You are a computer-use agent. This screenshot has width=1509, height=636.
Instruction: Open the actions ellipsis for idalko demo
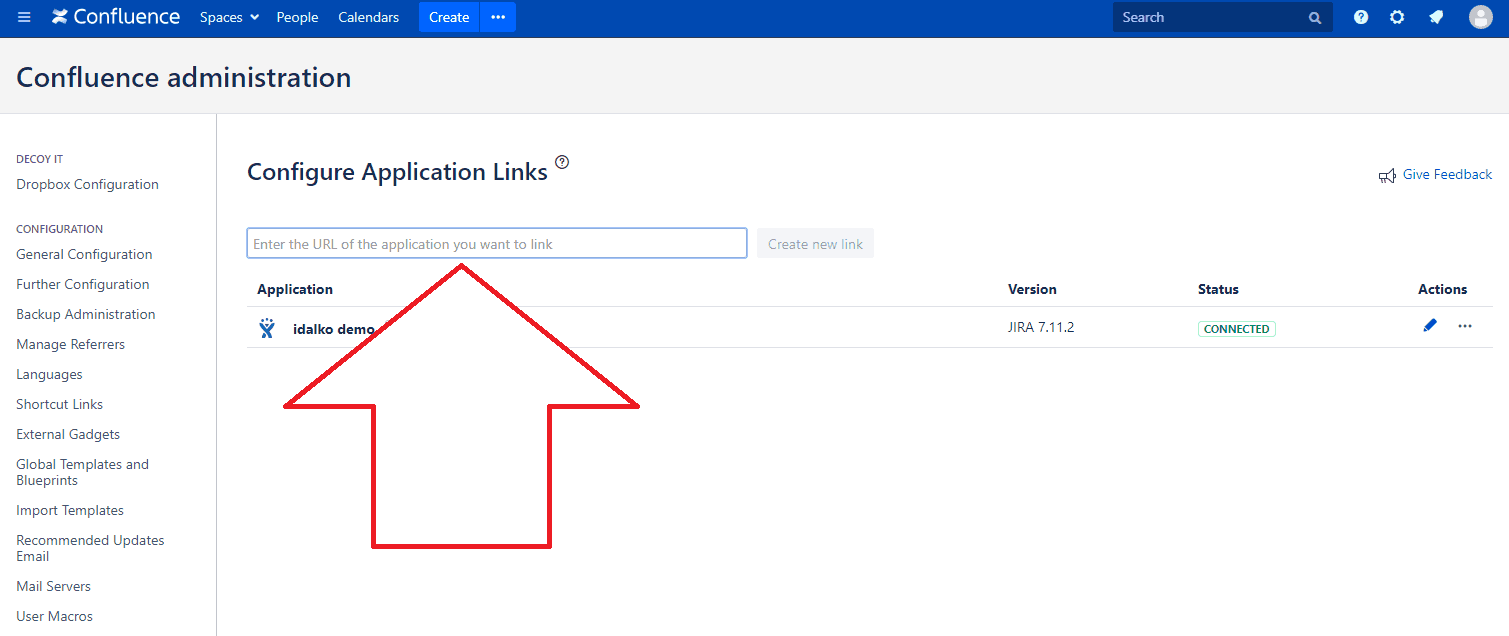coord(1464,326)
